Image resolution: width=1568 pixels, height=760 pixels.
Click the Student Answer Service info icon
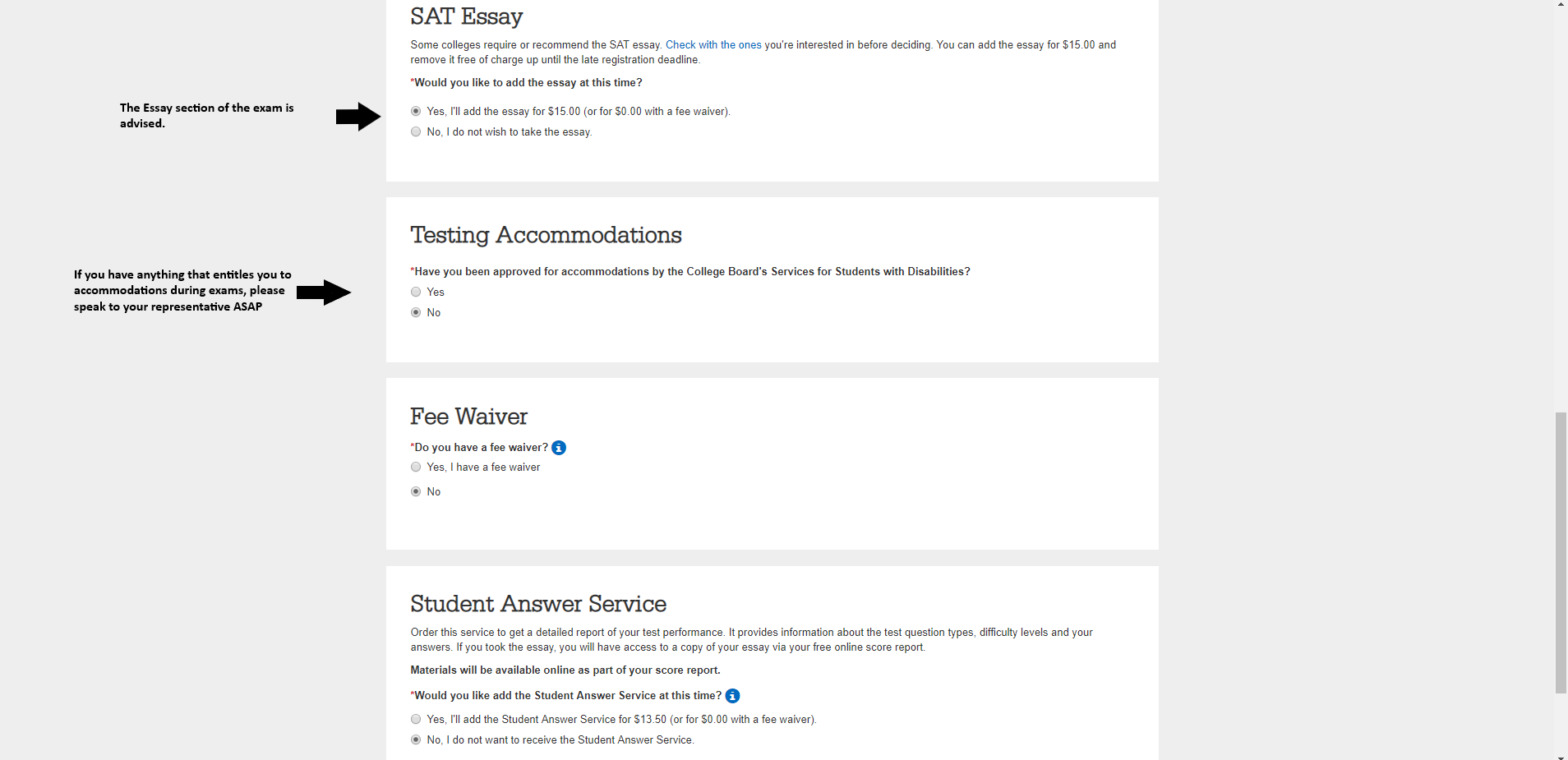point(732,696)
